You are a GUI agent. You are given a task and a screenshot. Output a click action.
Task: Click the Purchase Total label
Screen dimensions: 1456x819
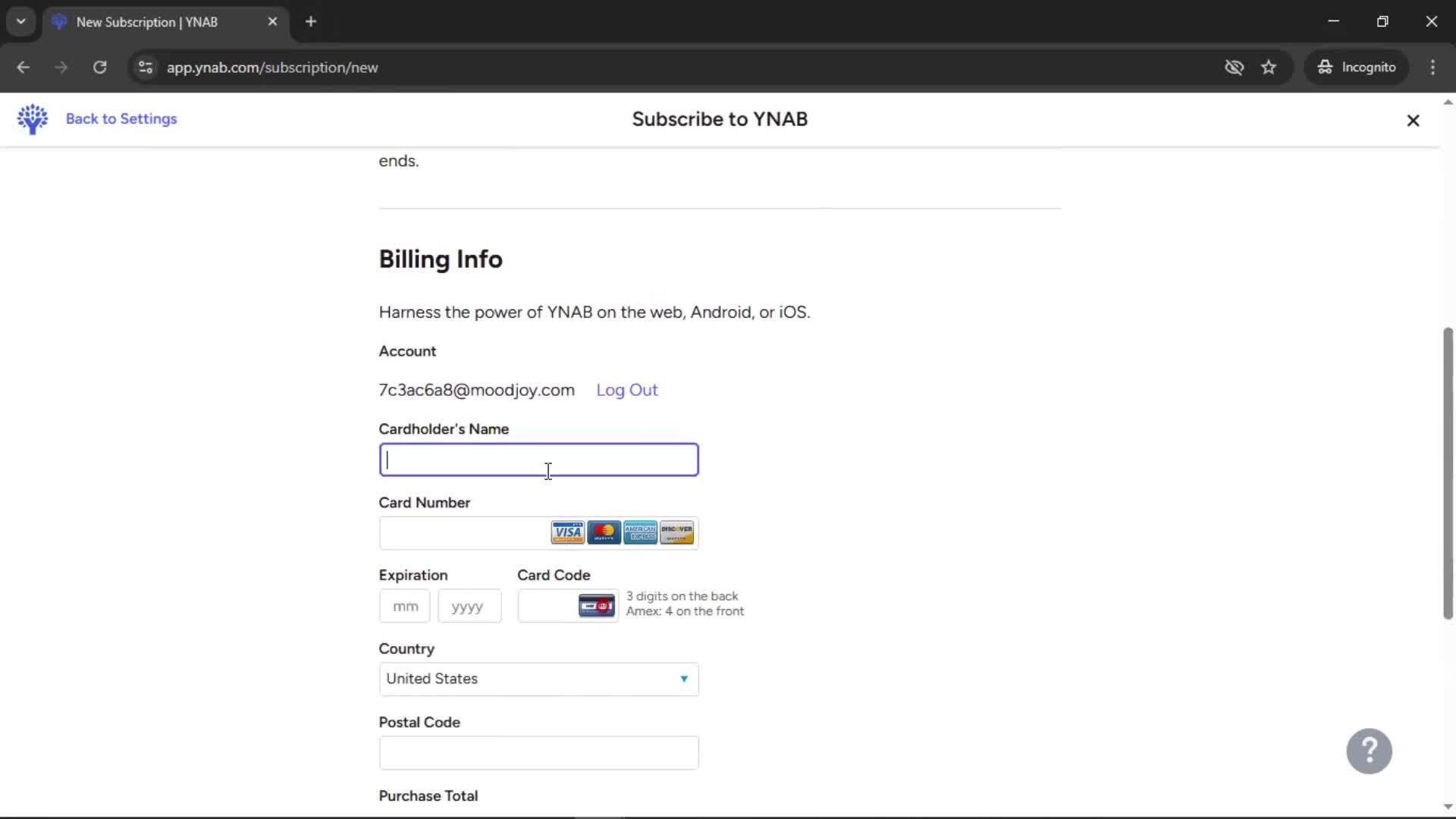(x=428, y=795)
